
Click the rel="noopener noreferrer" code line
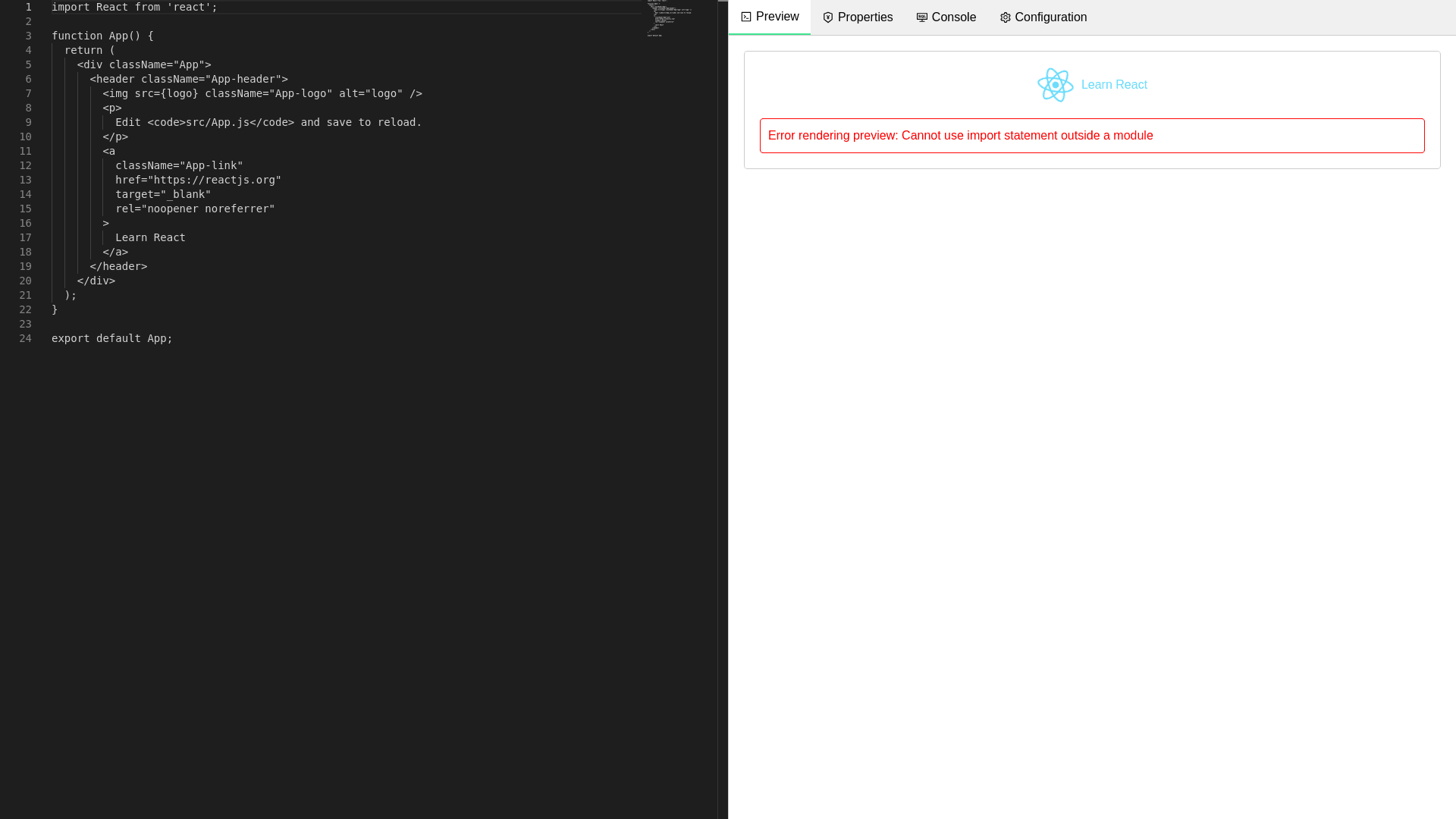(195, 209)
